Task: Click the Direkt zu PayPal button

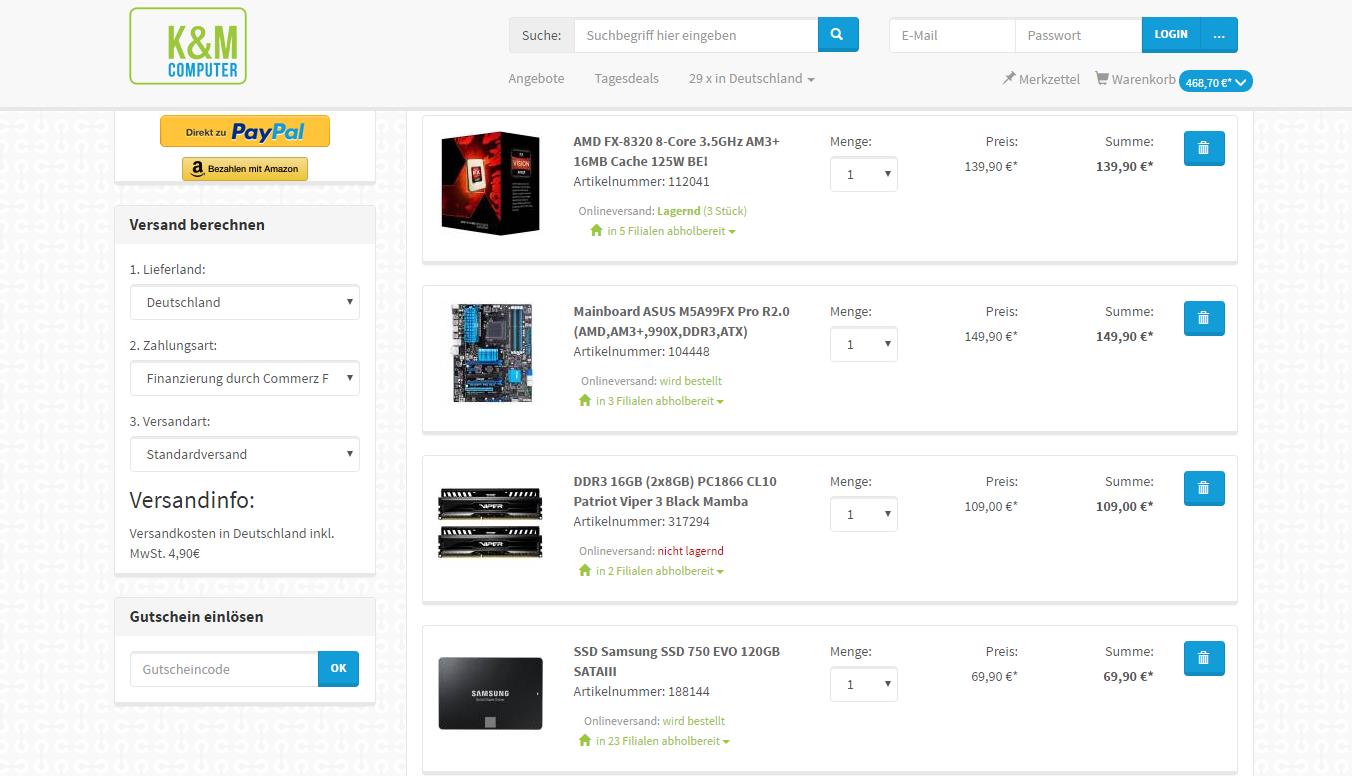Action: click(x=245, y=131)
